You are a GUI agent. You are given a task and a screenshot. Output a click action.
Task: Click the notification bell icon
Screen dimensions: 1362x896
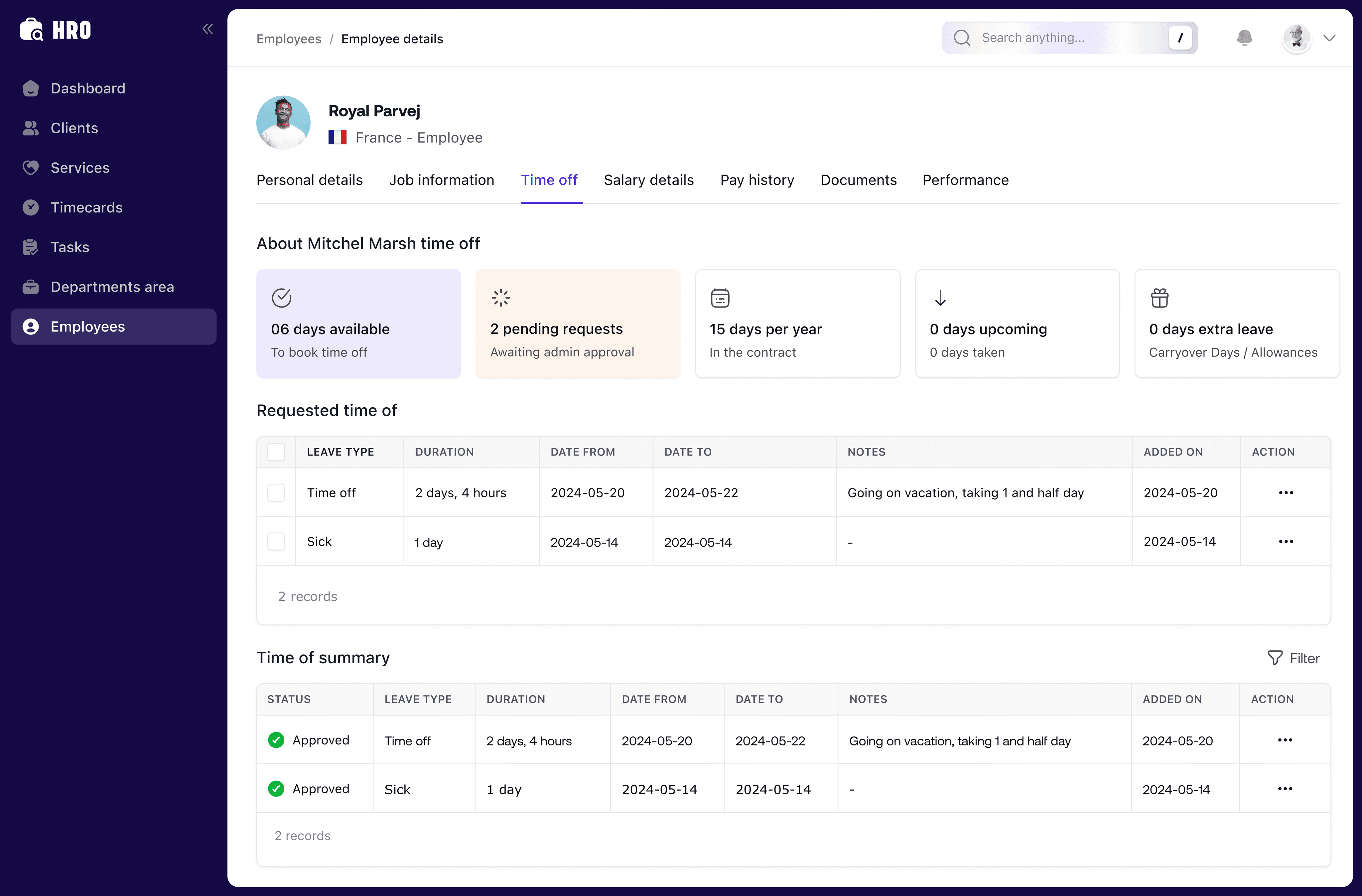point(1244,38)
